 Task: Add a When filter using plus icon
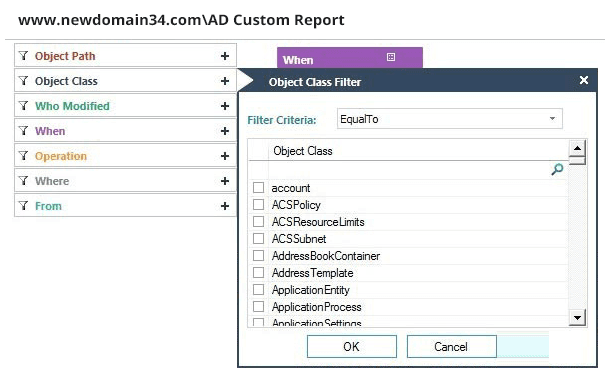(x=225, y=131)
